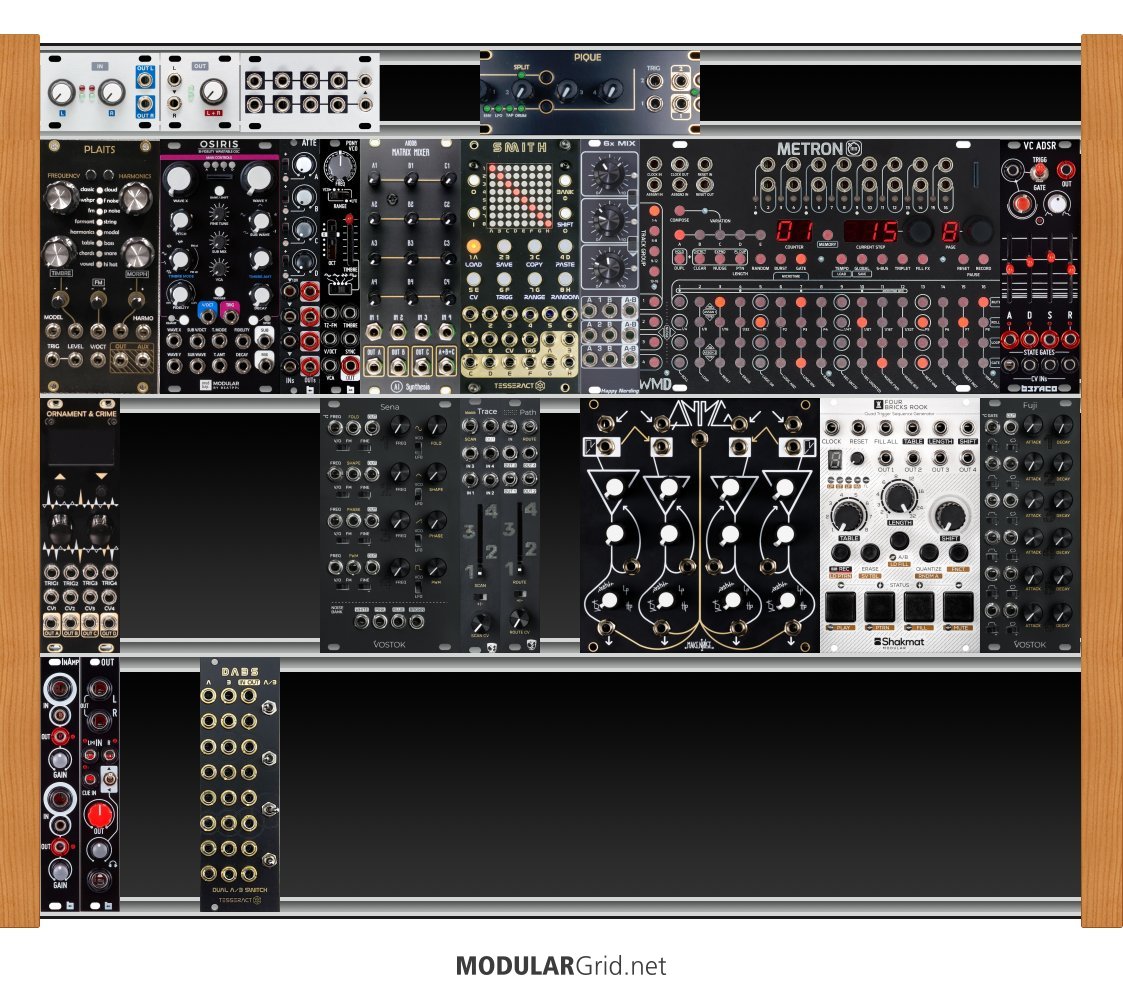This screenshot has height=987, width=1123.
Task: Click the C1 knob on the Matrix Mixer
Action: coord(447,180)
